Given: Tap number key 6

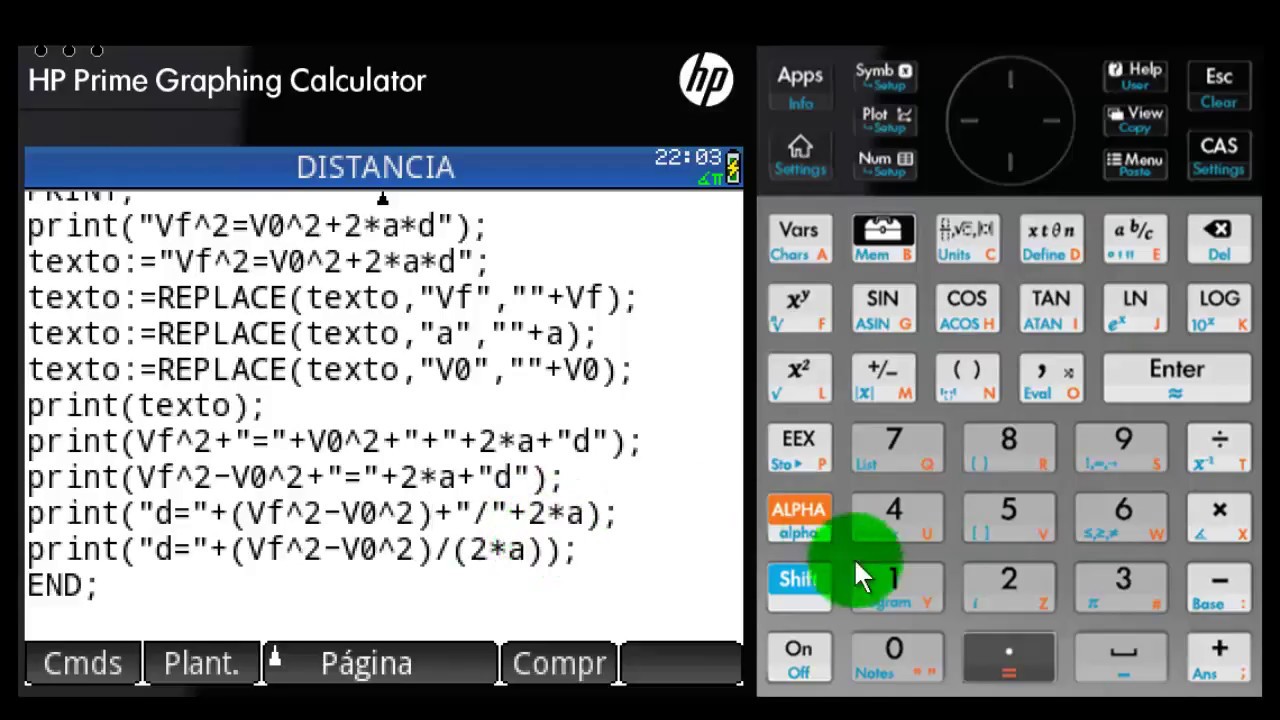Looking at the screenshot, I should [x=1123, y=519].
